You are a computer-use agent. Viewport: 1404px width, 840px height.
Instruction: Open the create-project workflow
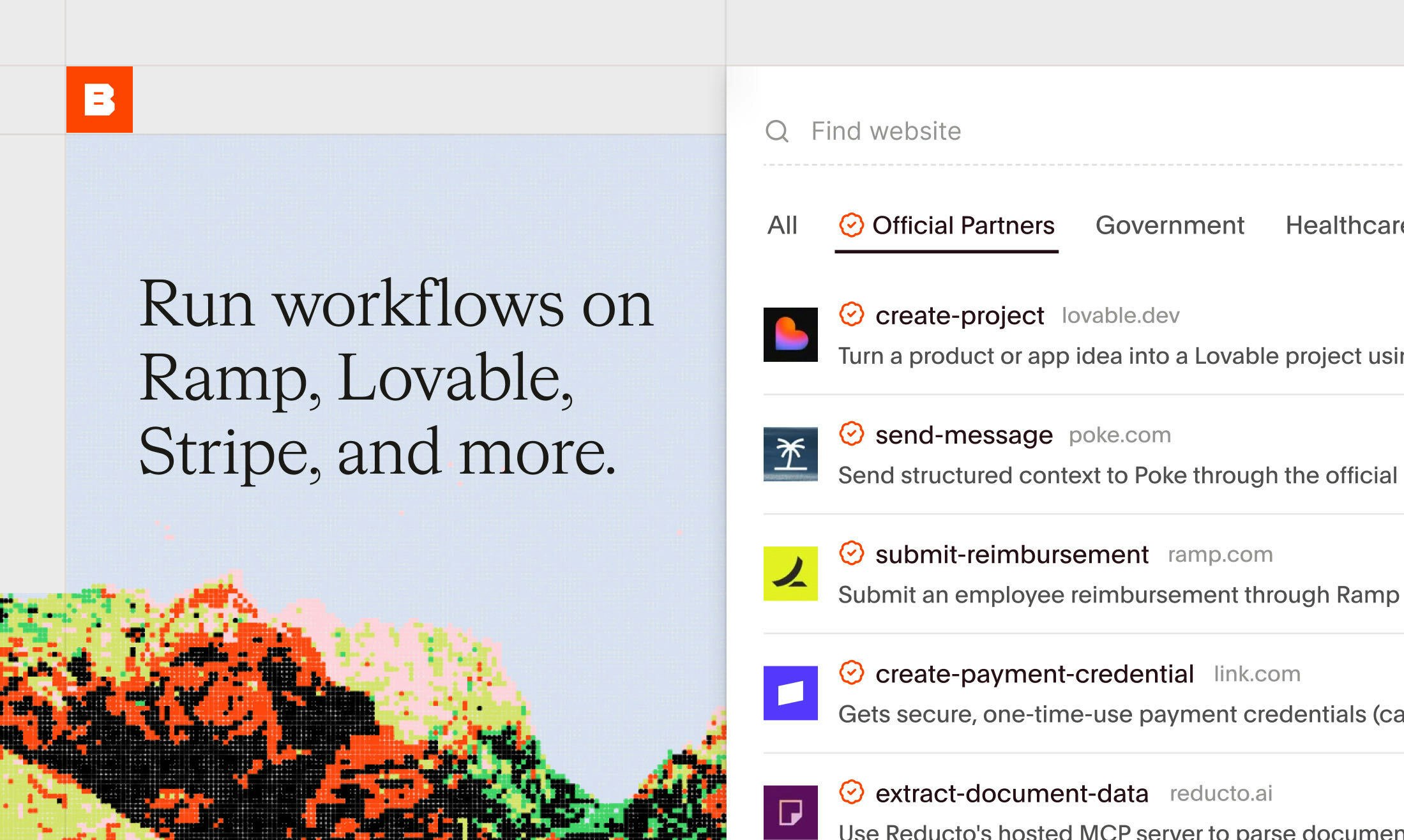pos(959,315)
